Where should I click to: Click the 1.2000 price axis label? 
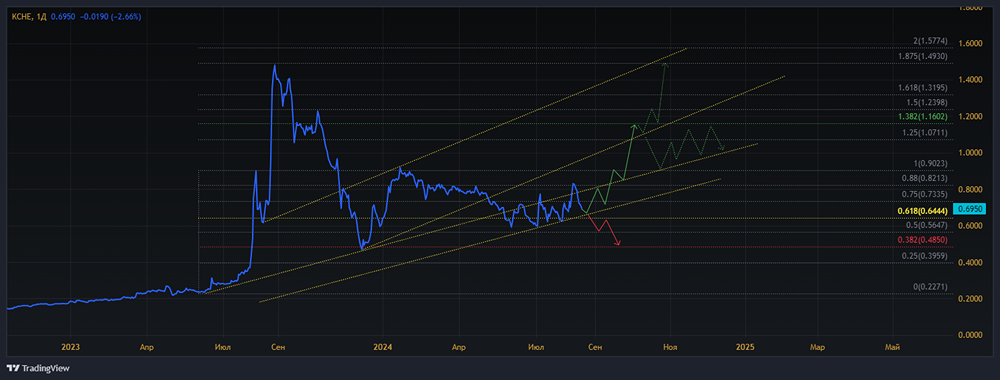coord(970,117)
